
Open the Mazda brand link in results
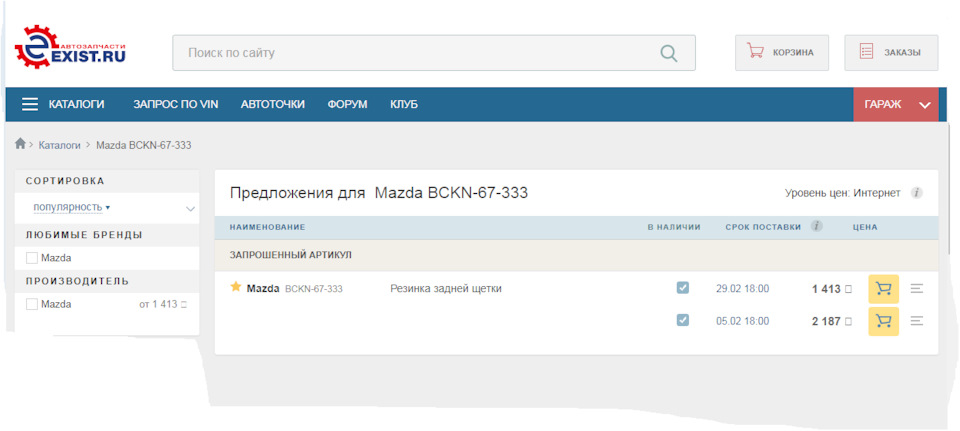point(263,288)
